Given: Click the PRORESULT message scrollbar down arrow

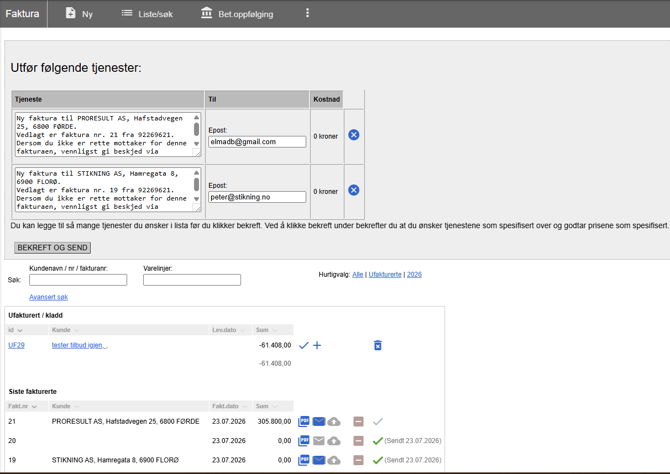Looking at the screenshot, I should click(x=197, y=144).
